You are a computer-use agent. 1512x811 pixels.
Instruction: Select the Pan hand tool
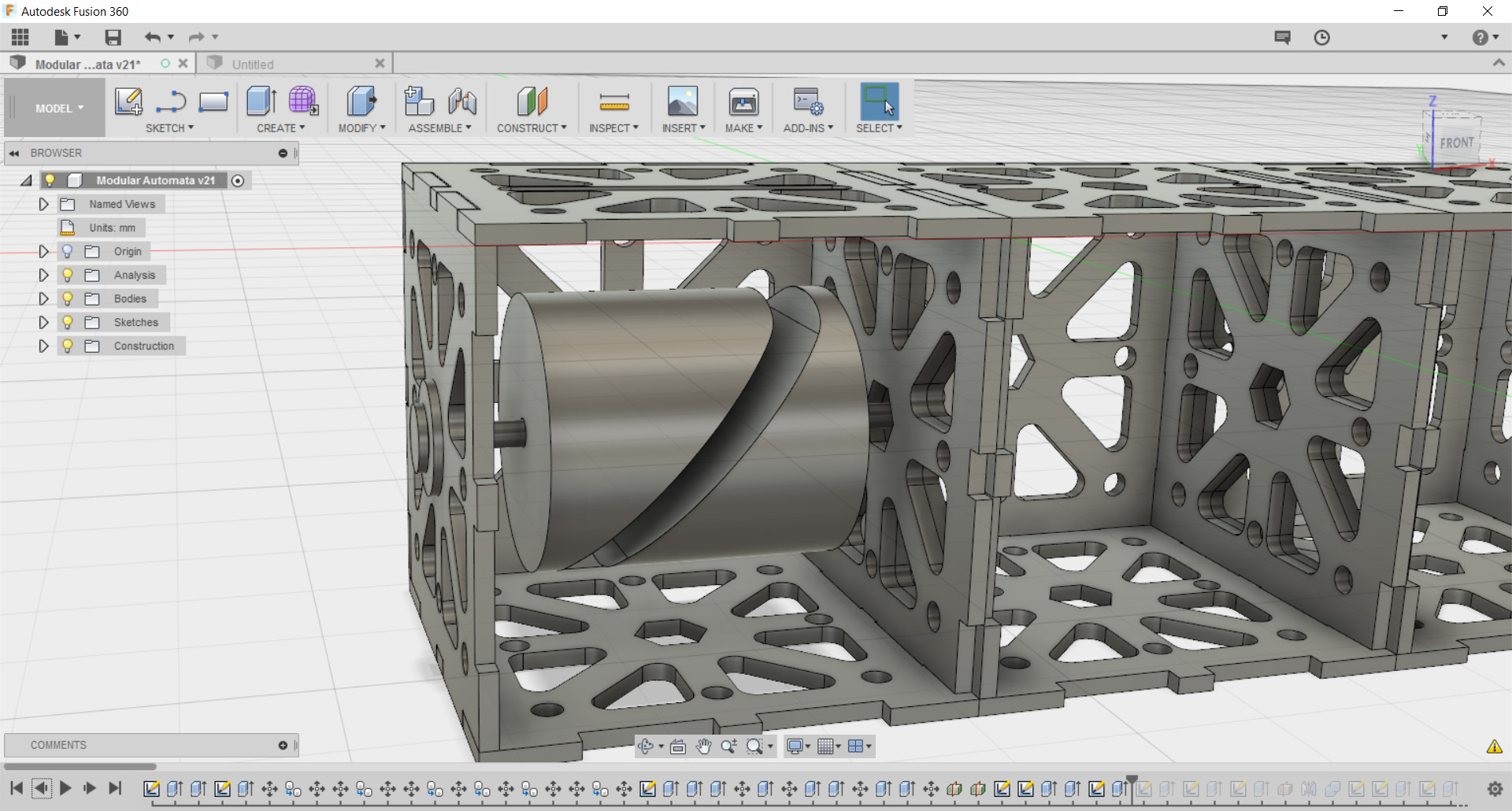point(703,746)
